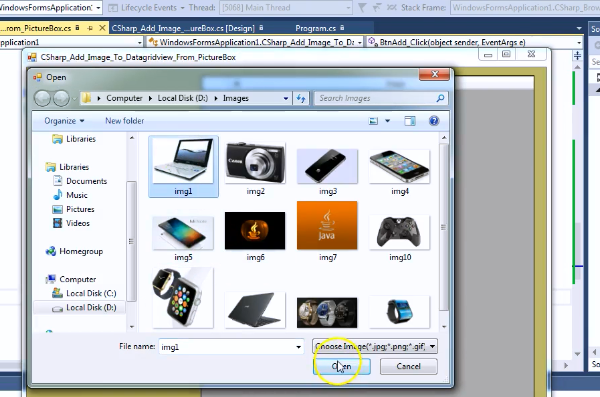Open the File name history dropdown arrow
The height and width of the screenshot is (397, 600).
point(298,347)
